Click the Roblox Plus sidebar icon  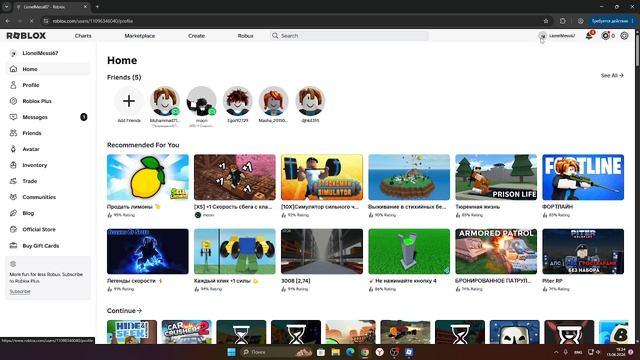(x=13, y=101)
